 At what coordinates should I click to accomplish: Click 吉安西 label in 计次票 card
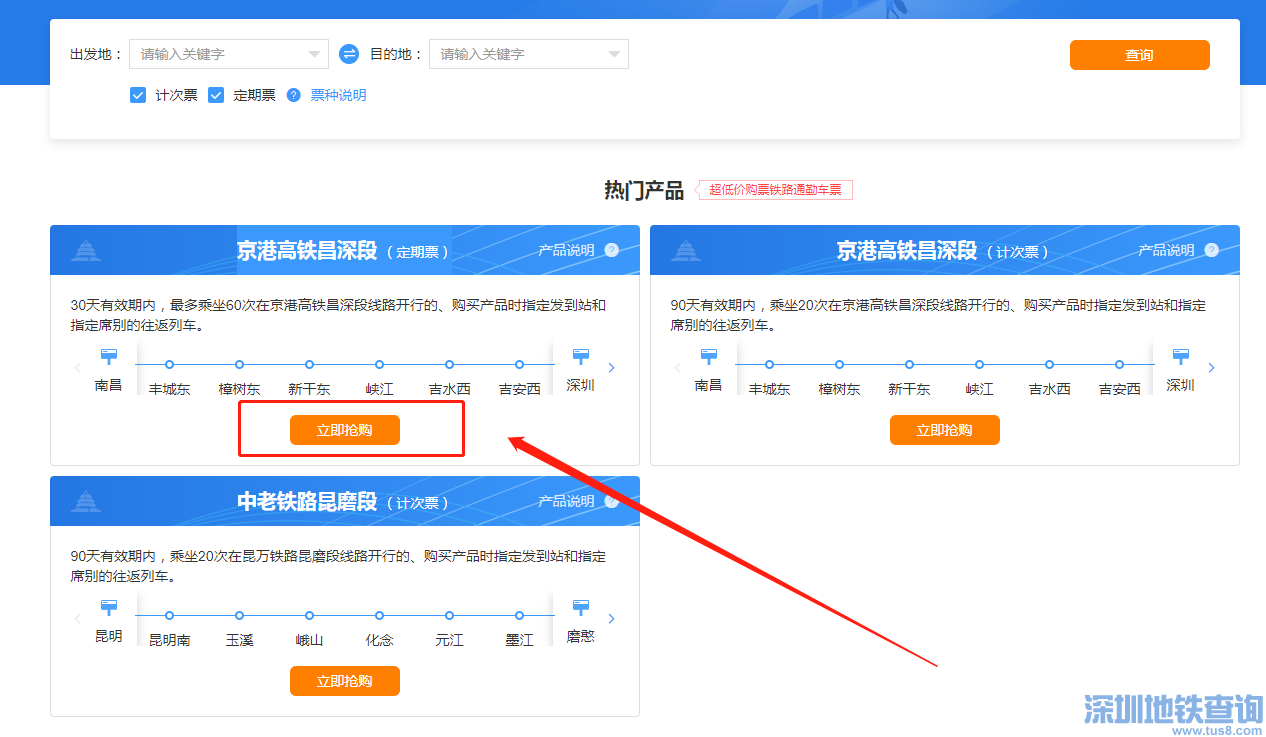(1120, 389)
